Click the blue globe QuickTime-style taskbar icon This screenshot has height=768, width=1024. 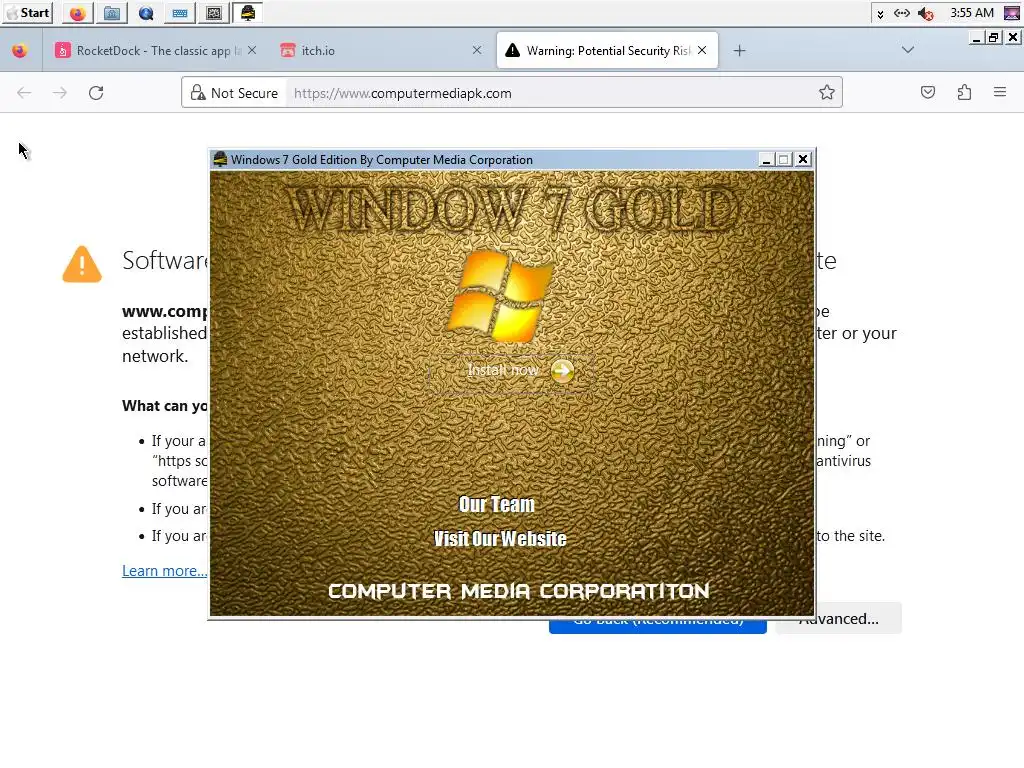point(146,13)
